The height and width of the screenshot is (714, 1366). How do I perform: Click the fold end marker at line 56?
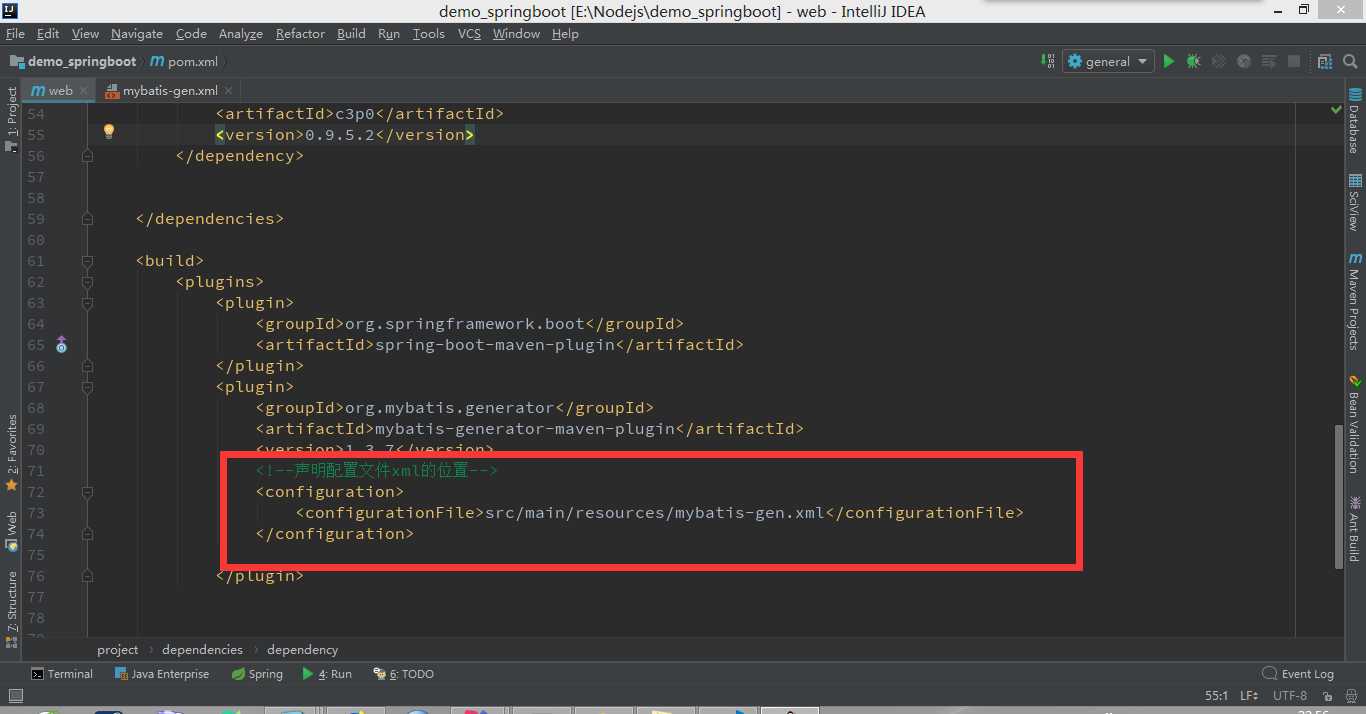pyautogui.click(x=87, y=156)
